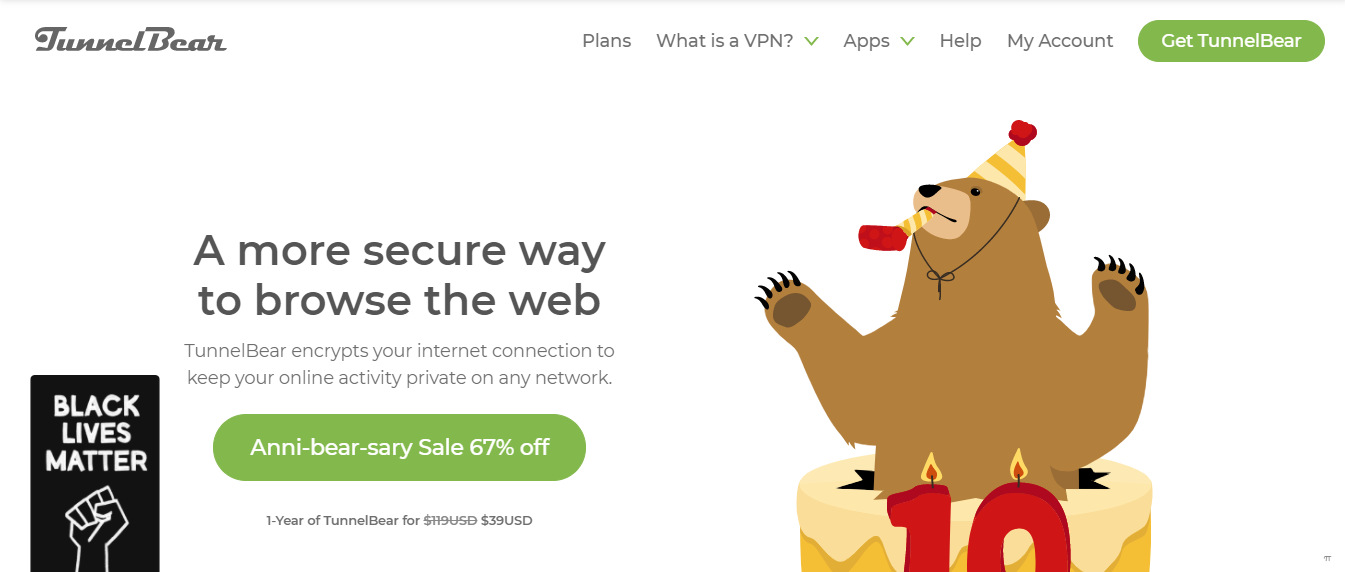1345x572 pixels.
Task: Click the TunnelBear logo
Action: pyautogui.click(x=130, y=40)
